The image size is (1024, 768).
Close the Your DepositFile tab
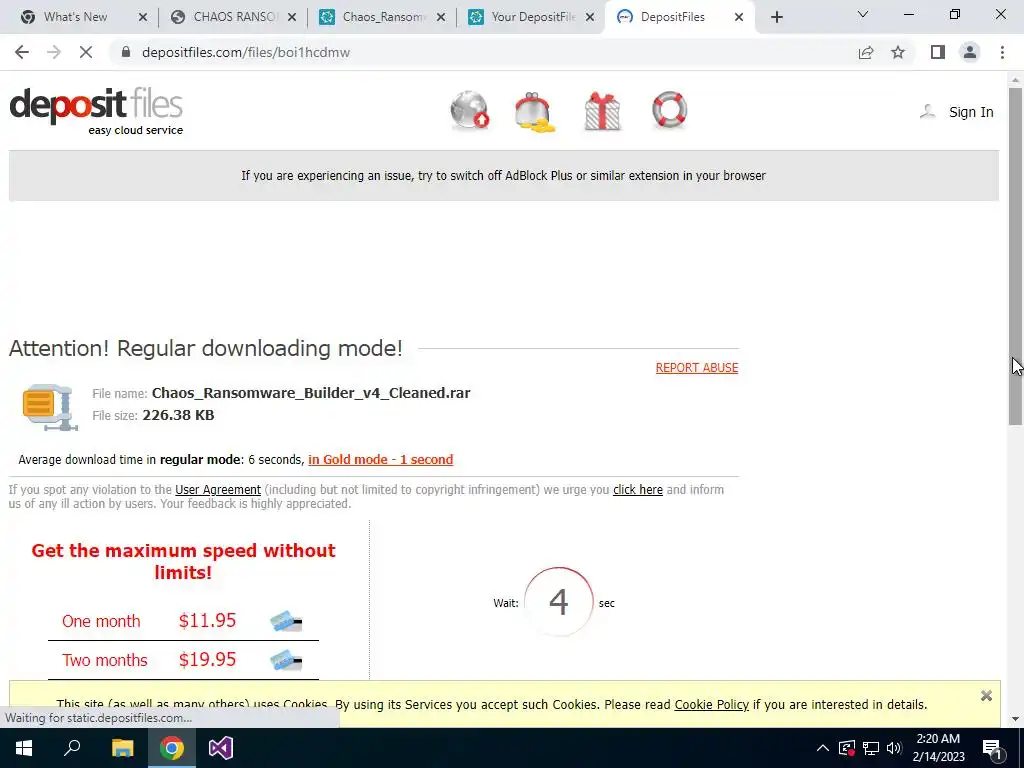590,18
